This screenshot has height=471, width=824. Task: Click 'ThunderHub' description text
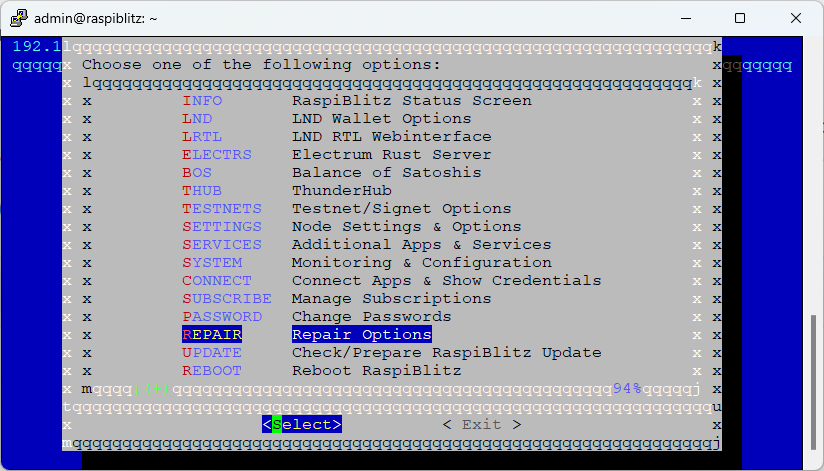tap(342, 190)
